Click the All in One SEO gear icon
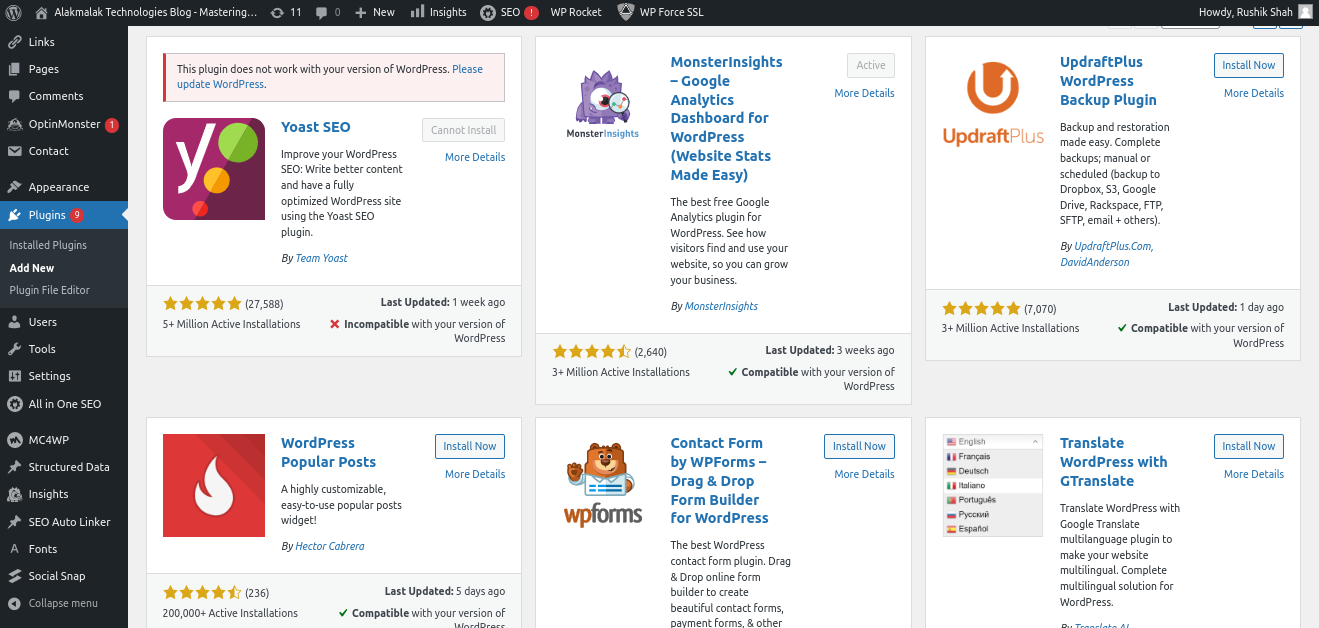The height and width of the screenshot is (628, 1319). [14, 404]
